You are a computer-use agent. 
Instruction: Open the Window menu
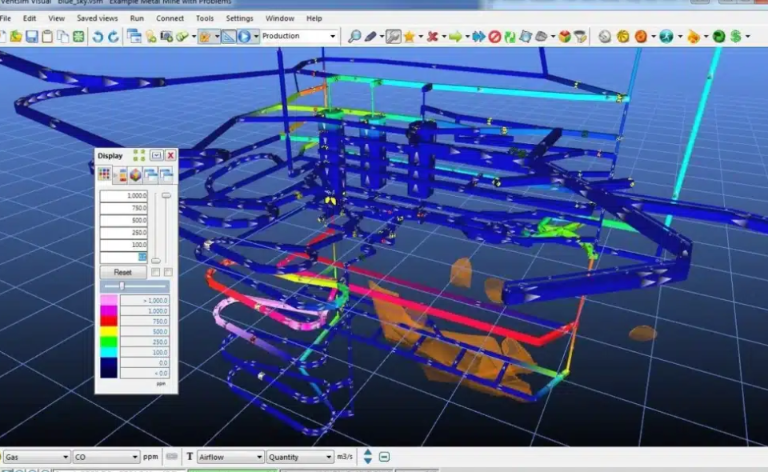tap(280, 18)
